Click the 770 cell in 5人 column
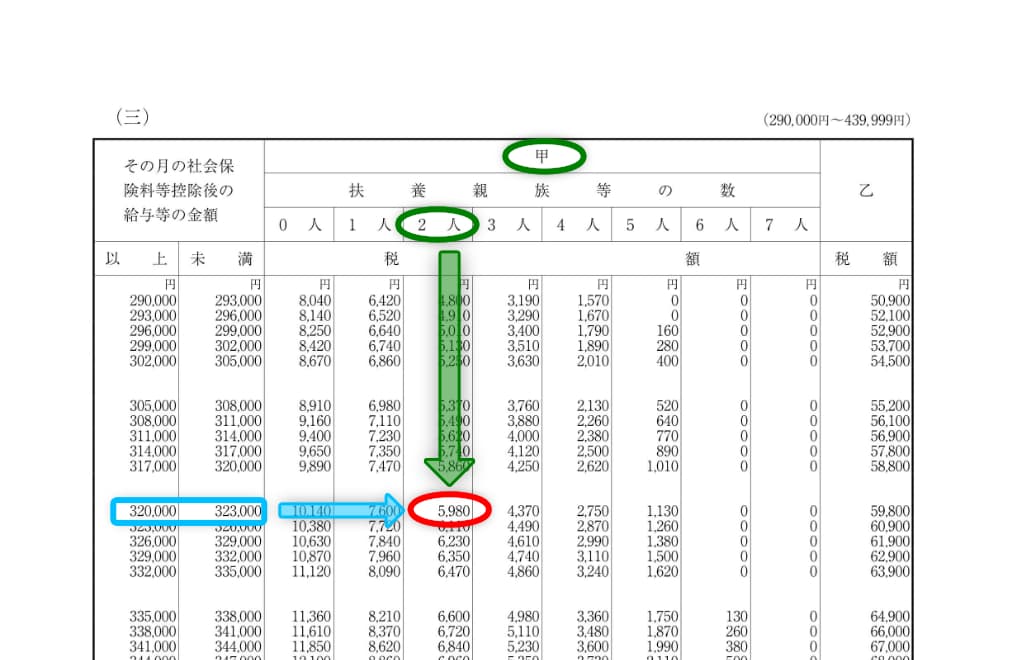 667,436
